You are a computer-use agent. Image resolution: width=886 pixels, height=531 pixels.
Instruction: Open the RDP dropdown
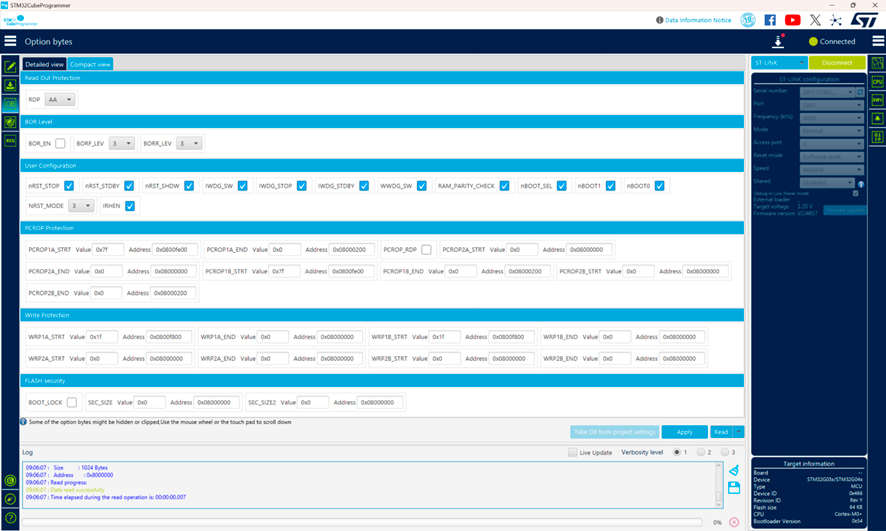click(60, 100)
